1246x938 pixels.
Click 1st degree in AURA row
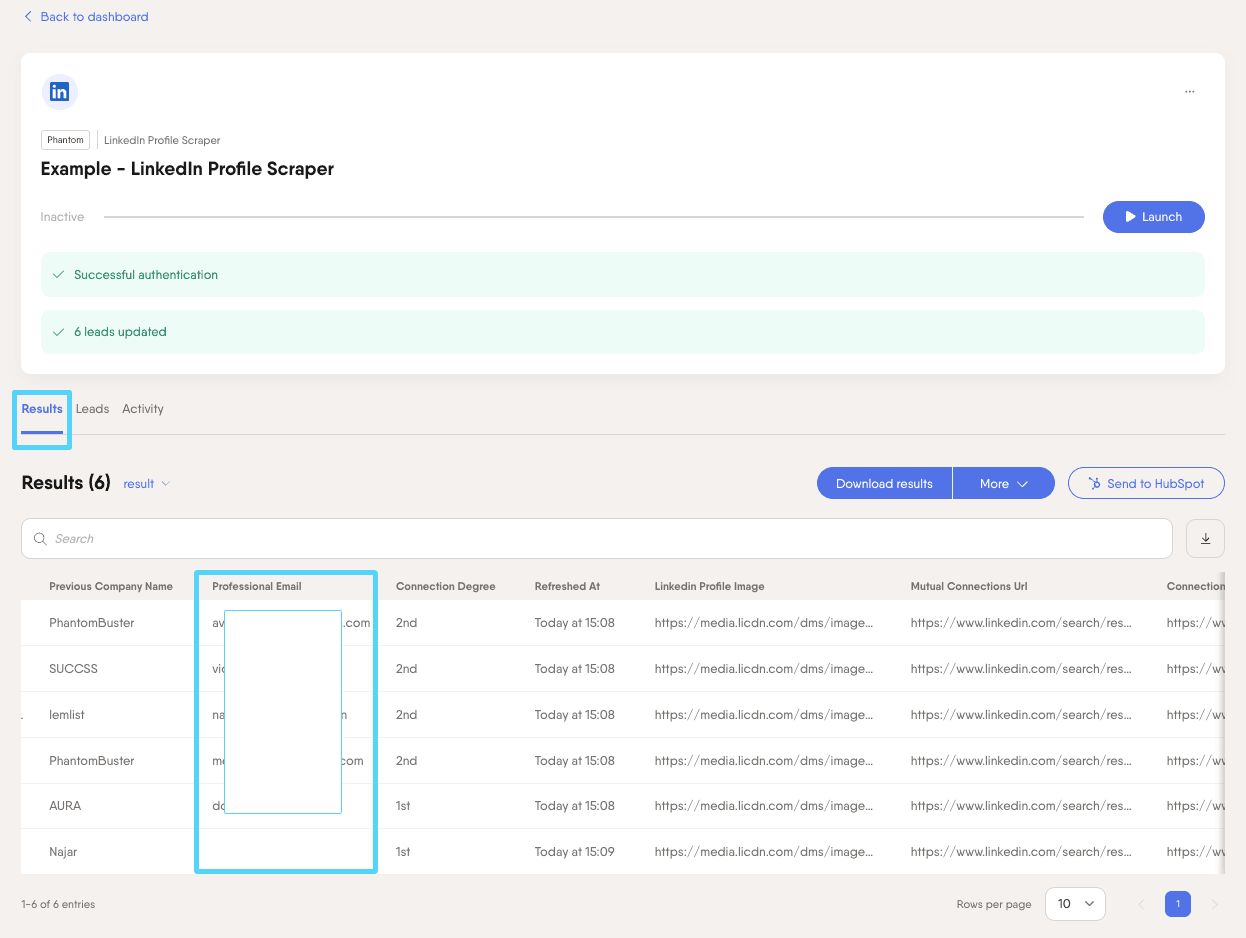tap(403, 806)
